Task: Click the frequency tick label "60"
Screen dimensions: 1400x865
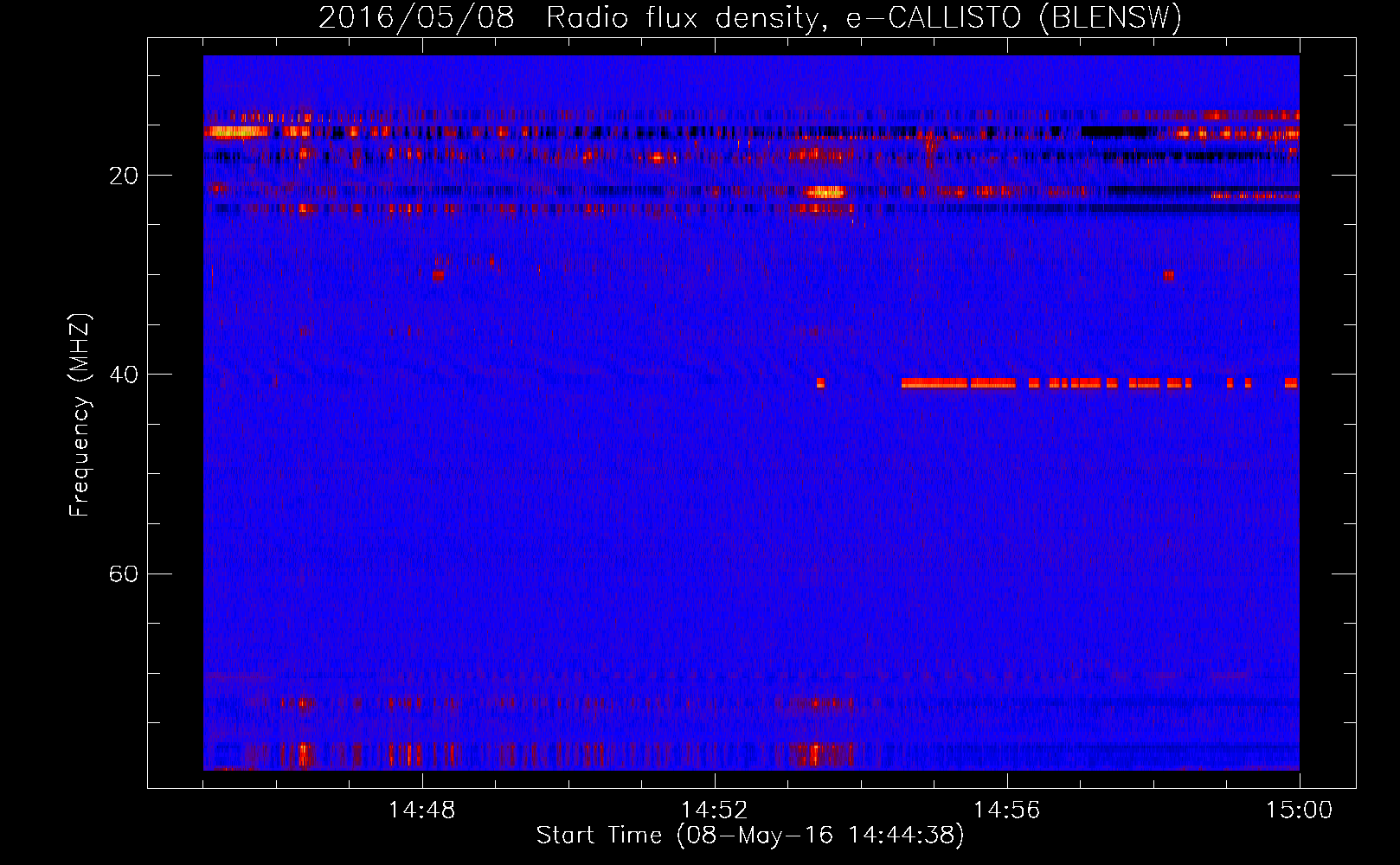Action: coord(124,573)
